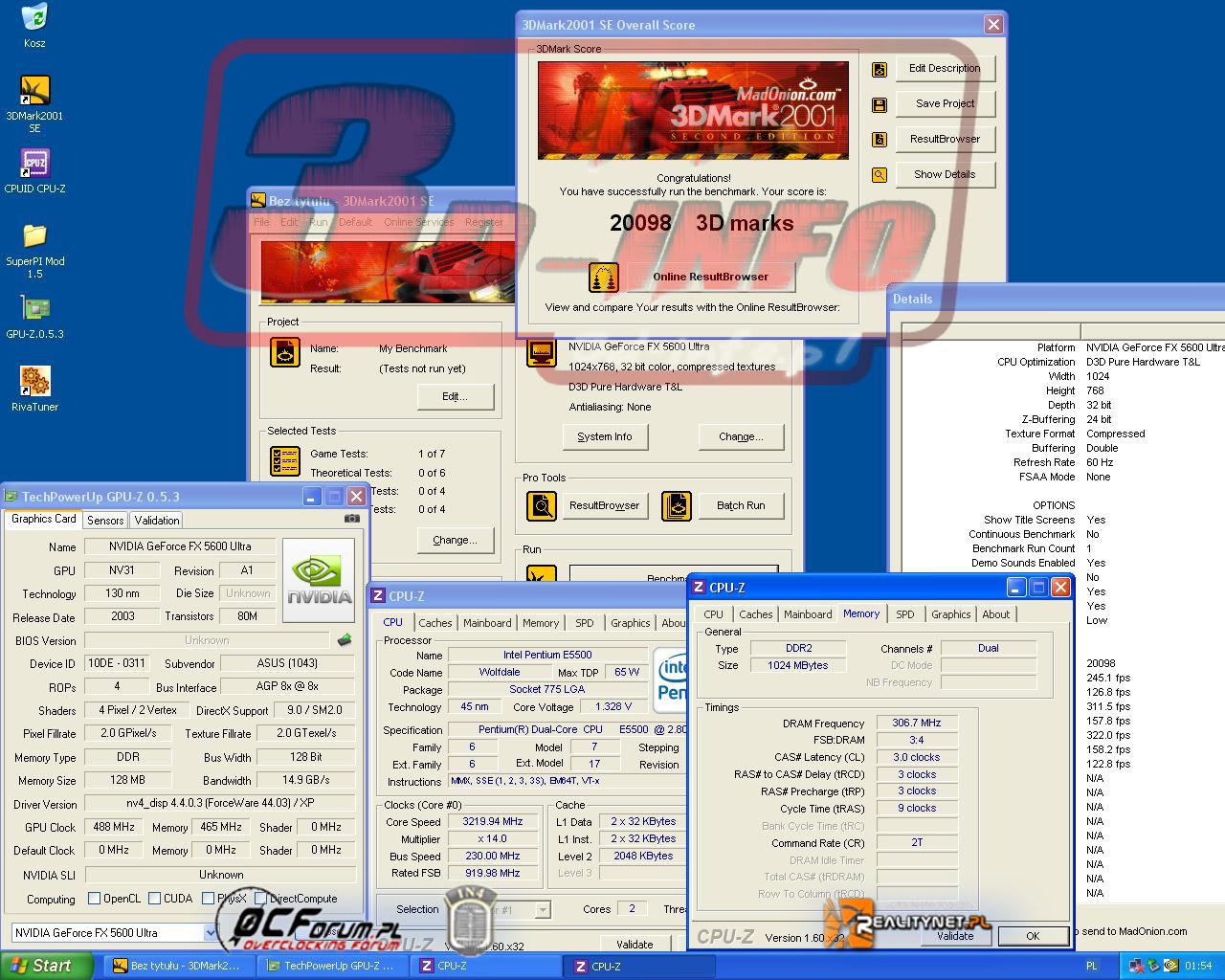The width and height of the screenshot is (1225, 980).
Task: Click the ResultBrowser icon in score dialog
Action: point(879,140)
